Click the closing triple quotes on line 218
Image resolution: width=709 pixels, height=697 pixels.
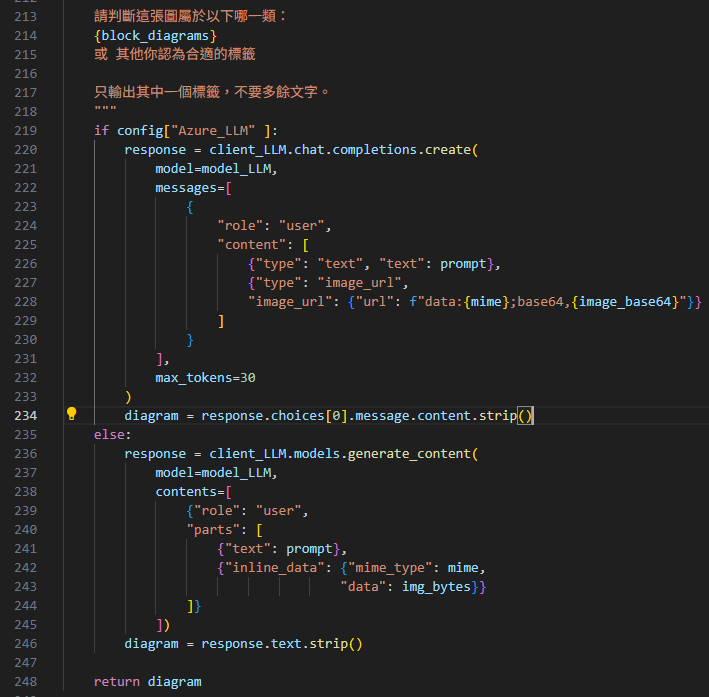point(105,109)
